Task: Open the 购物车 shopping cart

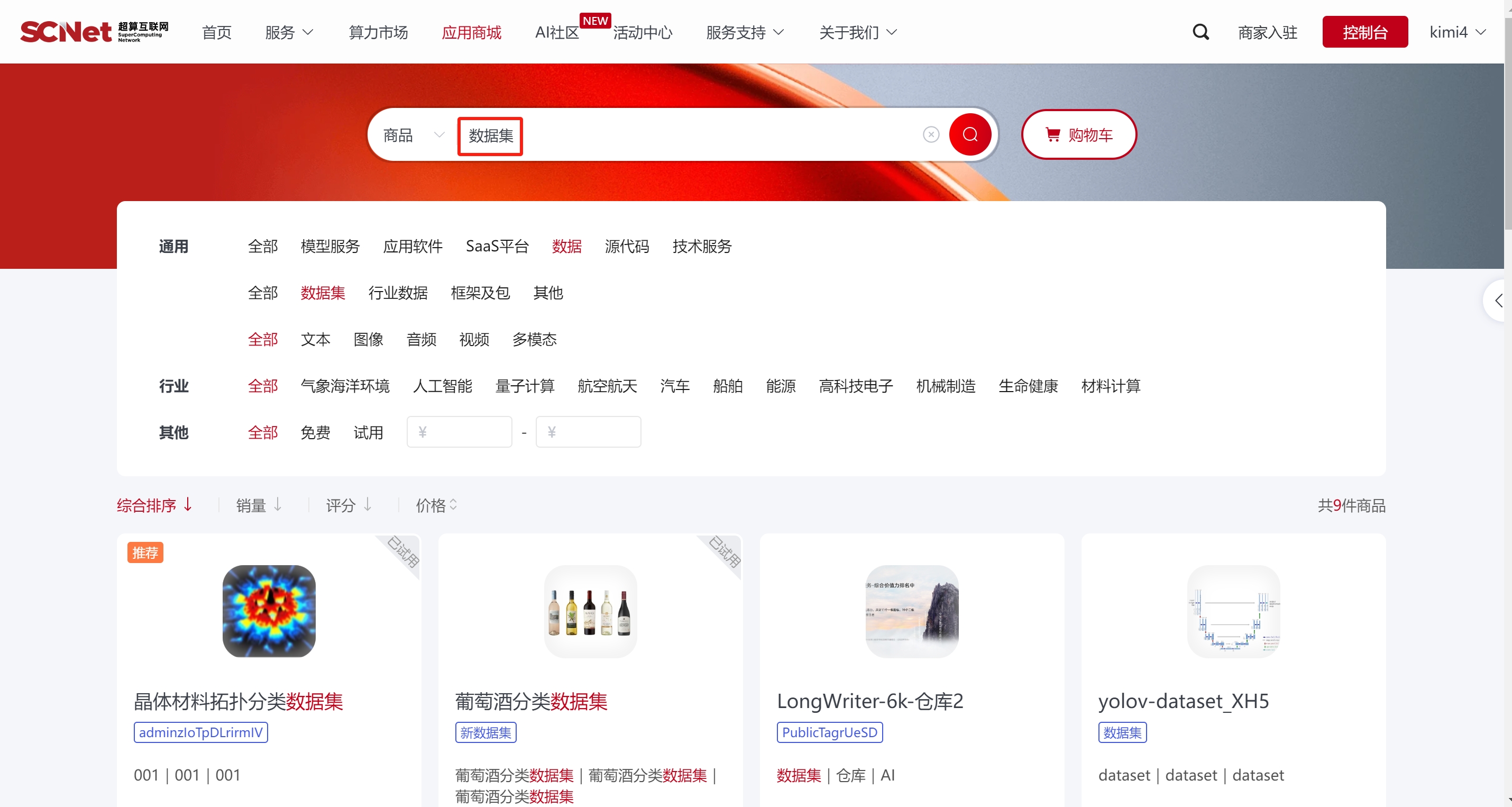Action: (1078, 135)
